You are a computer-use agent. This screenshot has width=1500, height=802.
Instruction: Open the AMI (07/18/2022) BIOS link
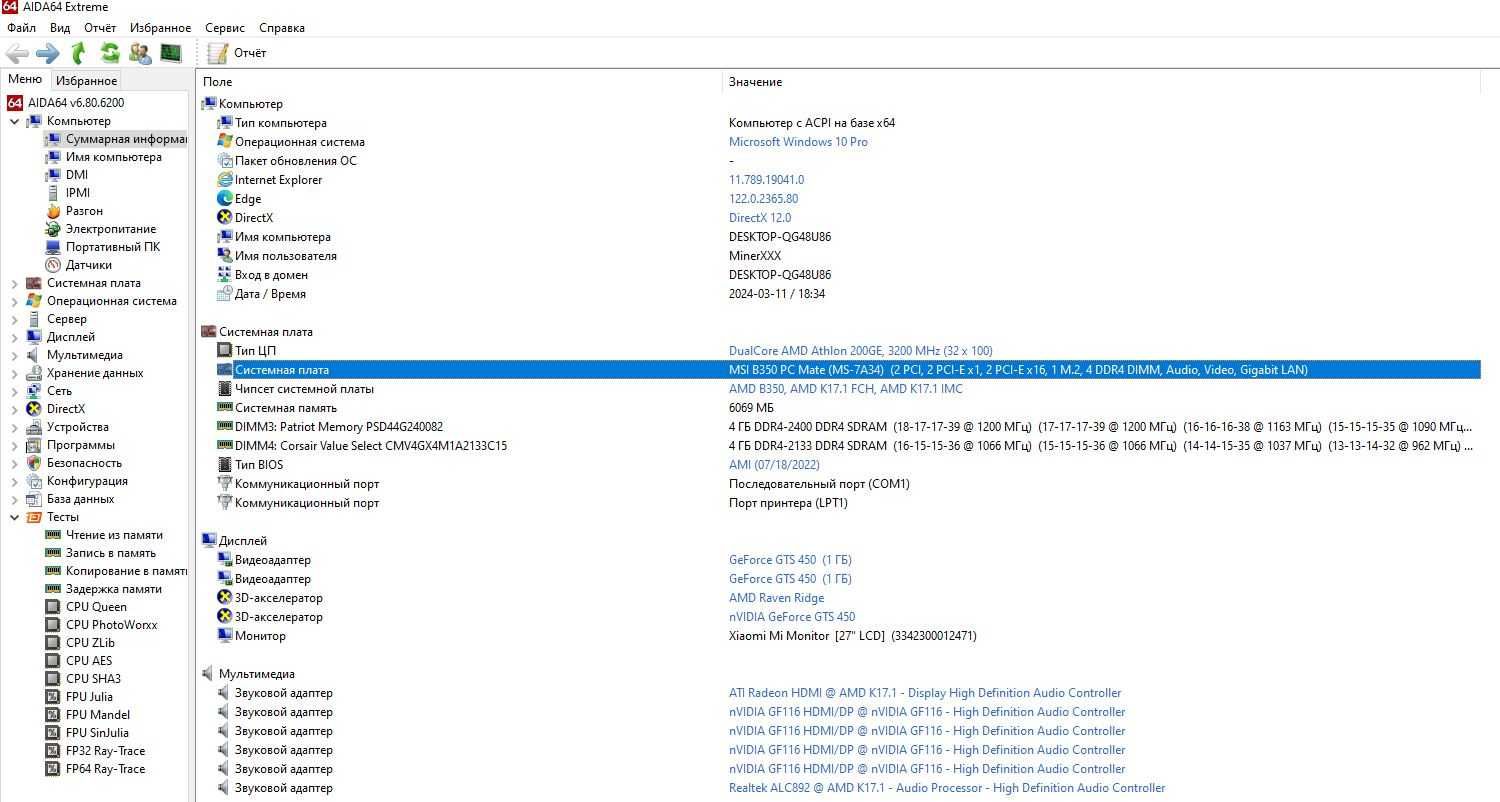(774, 465)
